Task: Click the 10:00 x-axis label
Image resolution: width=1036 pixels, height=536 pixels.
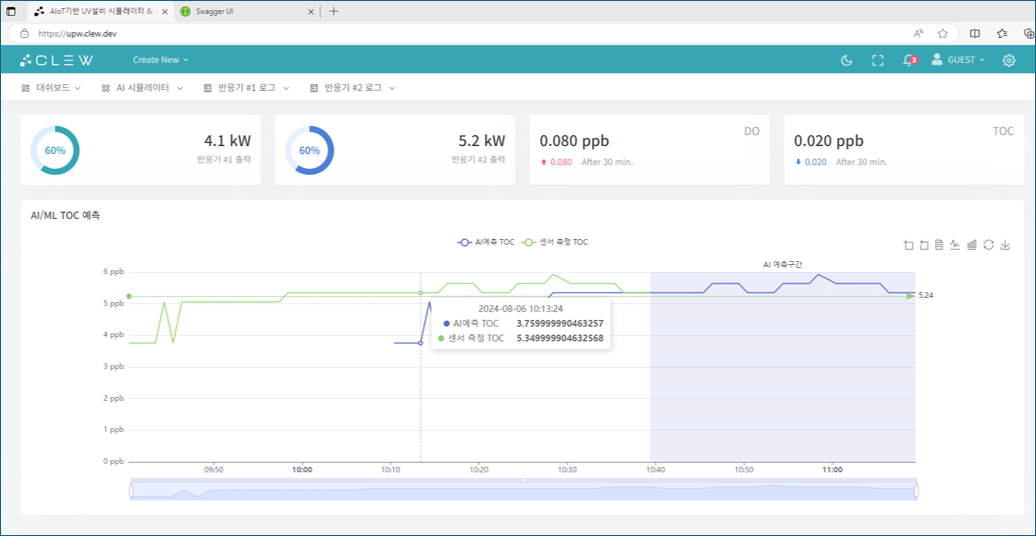Action: tap(302, 470)
